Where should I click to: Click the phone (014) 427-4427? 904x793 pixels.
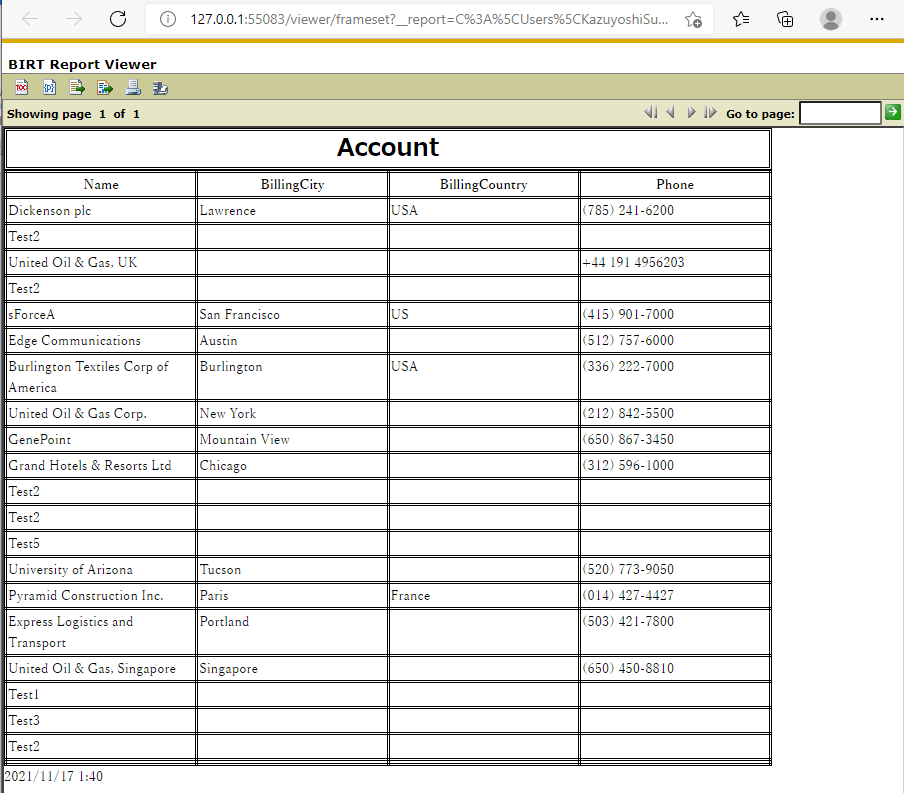coord(628,595)
